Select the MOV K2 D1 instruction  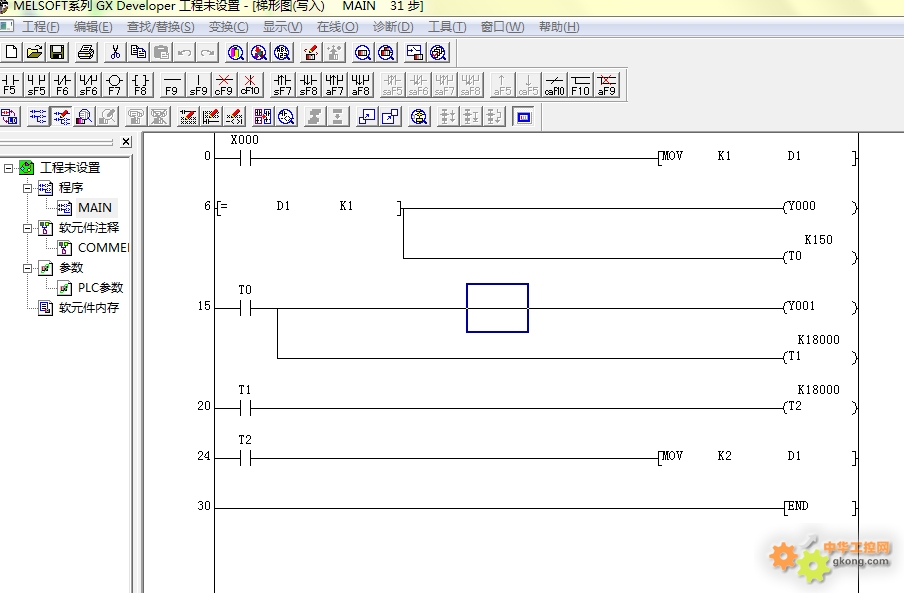756,456
